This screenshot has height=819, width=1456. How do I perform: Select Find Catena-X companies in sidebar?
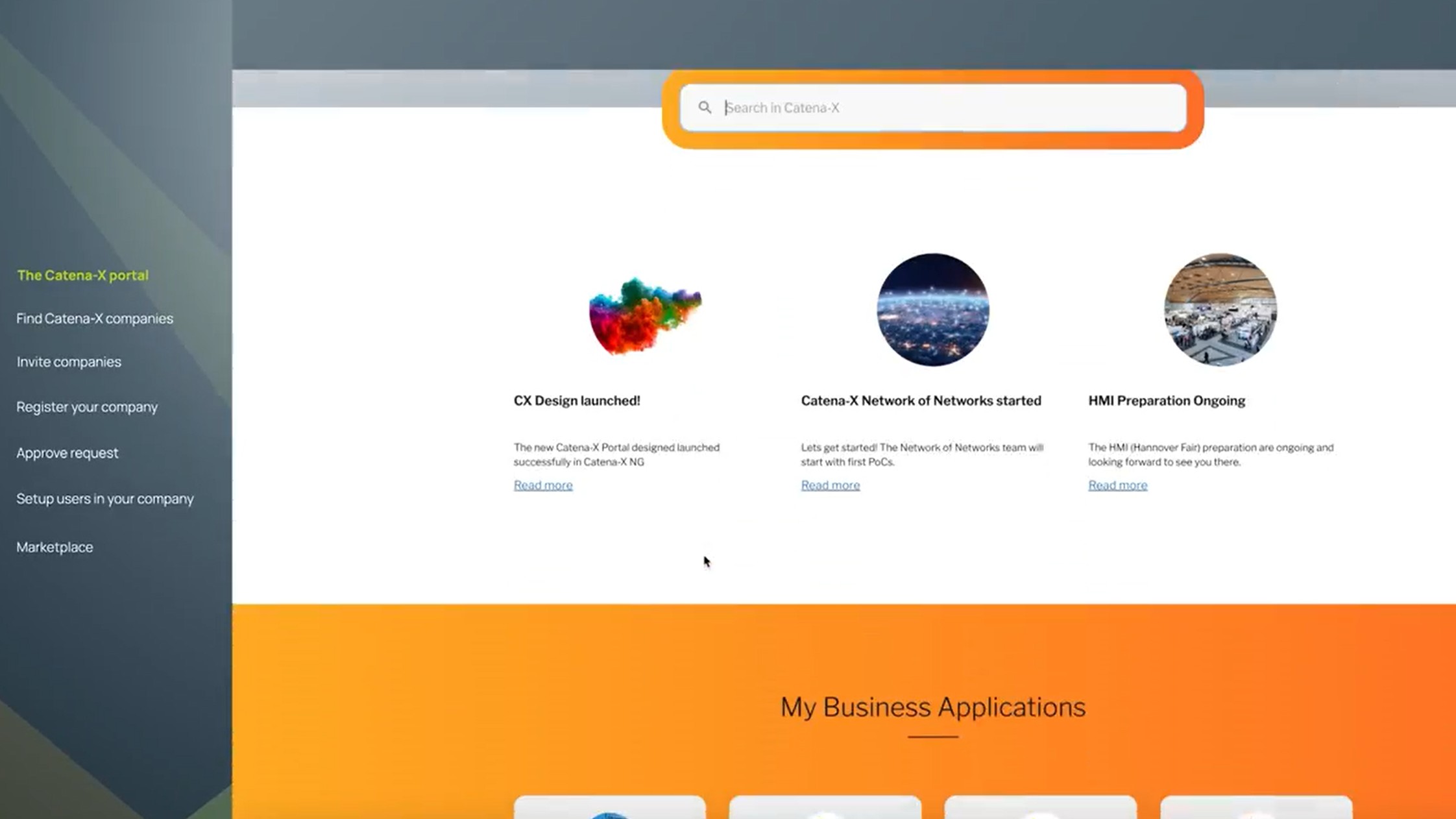95,319
